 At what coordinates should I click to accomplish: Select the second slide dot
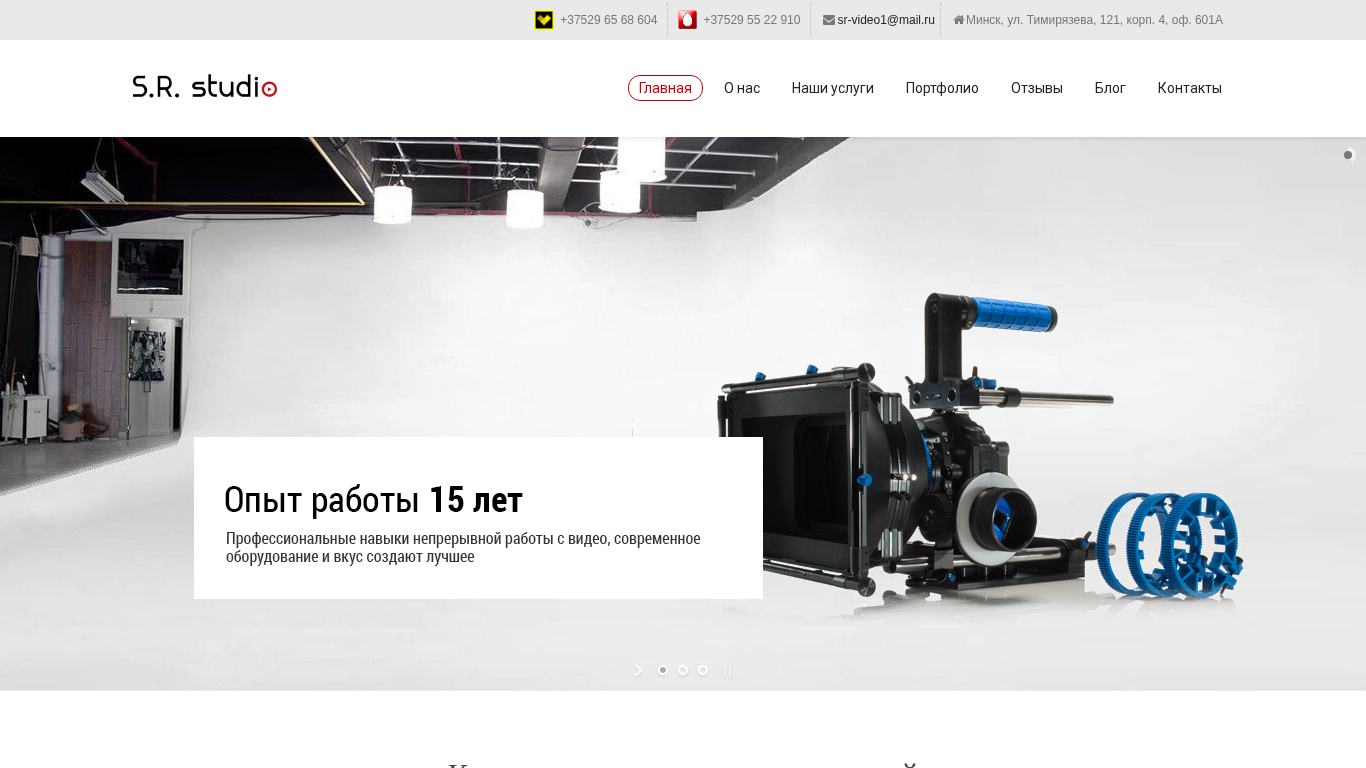click(683, 670)
